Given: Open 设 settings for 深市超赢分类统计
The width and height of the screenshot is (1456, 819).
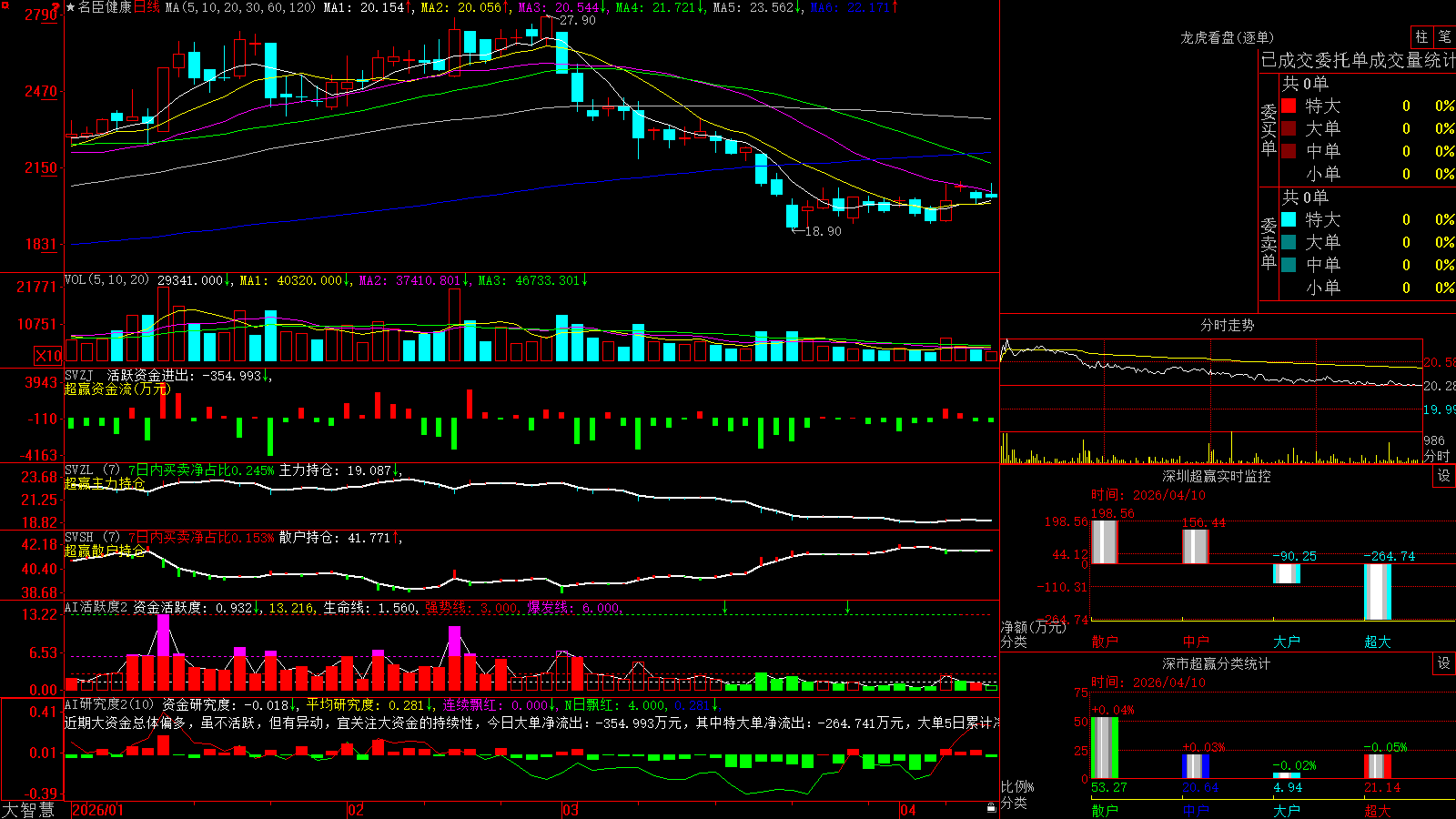Looking at the screenshot, I should (x=1444, y=663).
